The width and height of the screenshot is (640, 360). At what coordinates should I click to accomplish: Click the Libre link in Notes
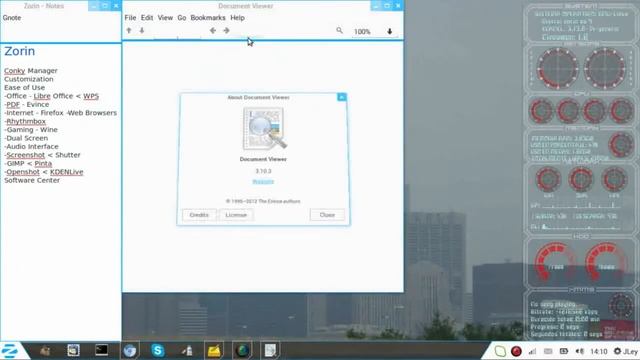pos(42,96)
